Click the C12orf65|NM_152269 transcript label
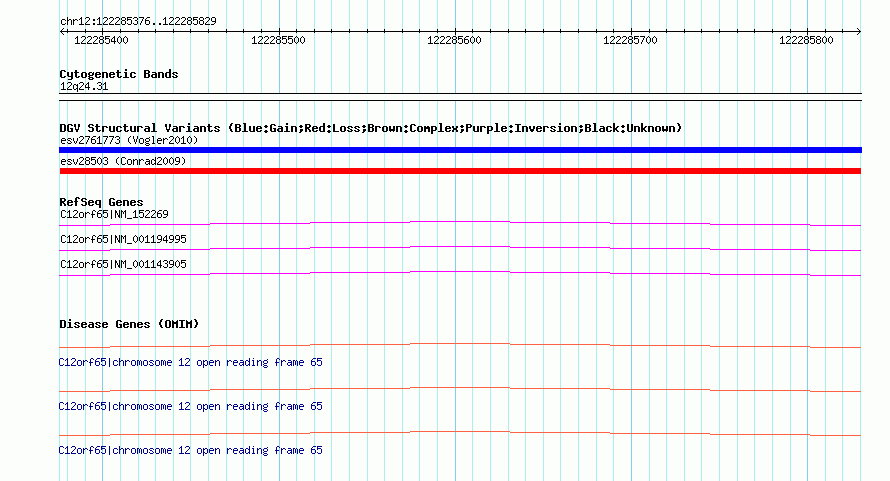The width and height of the screenshot is (890, 481). click(114, 214)
